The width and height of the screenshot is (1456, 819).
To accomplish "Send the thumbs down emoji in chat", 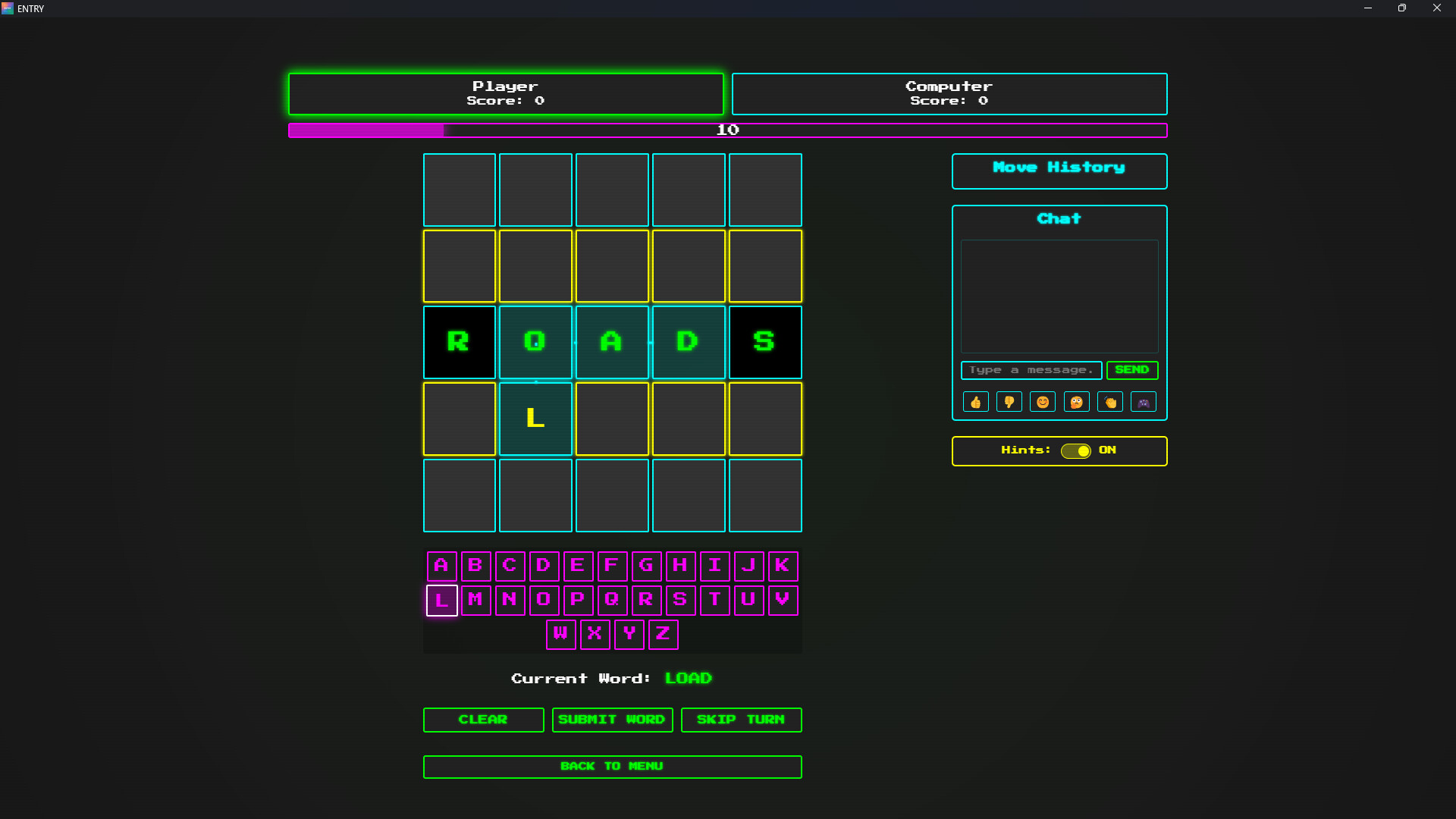I will coord(1009,402).
